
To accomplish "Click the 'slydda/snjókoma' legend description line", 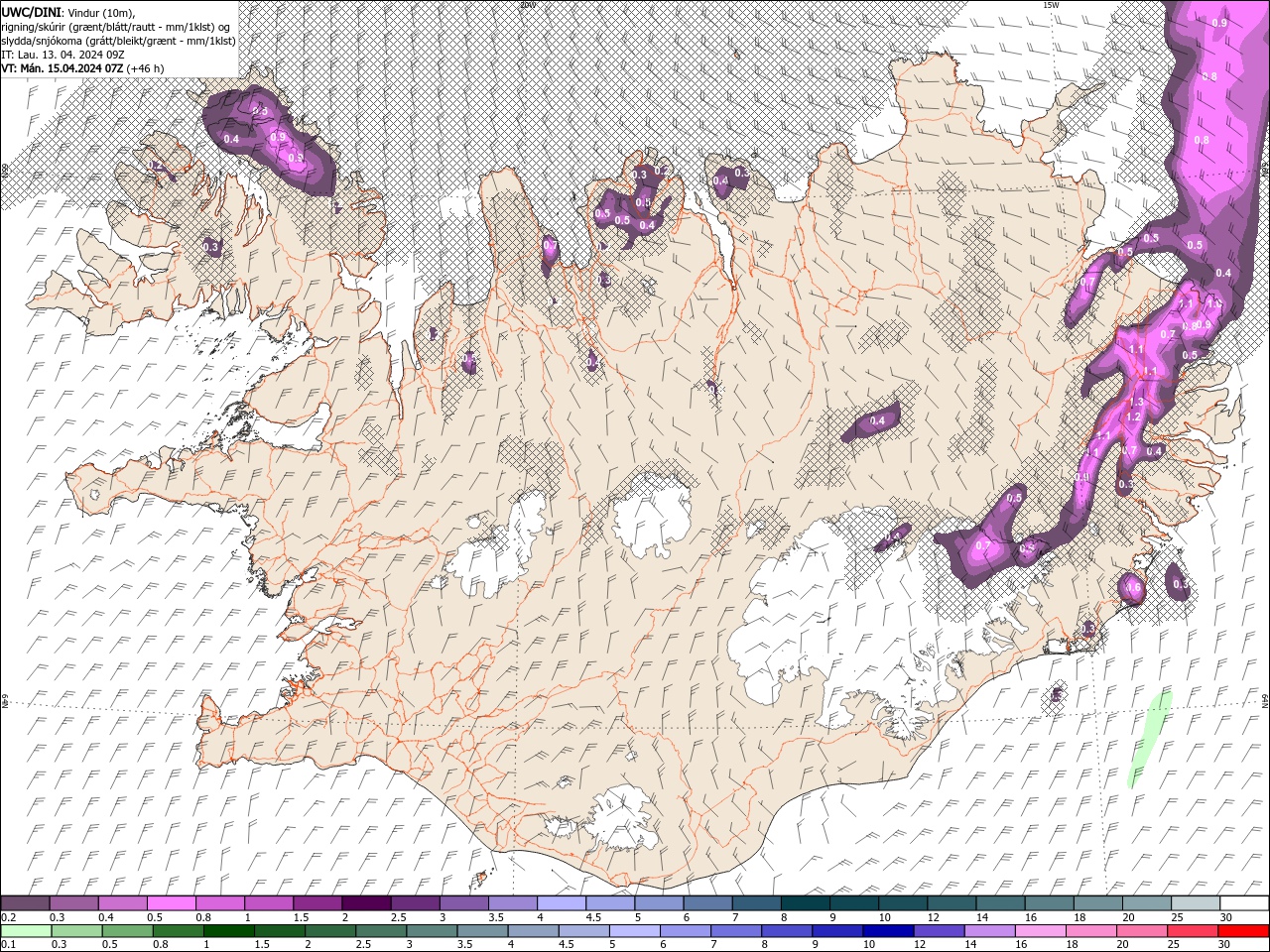I will (118, 41).
